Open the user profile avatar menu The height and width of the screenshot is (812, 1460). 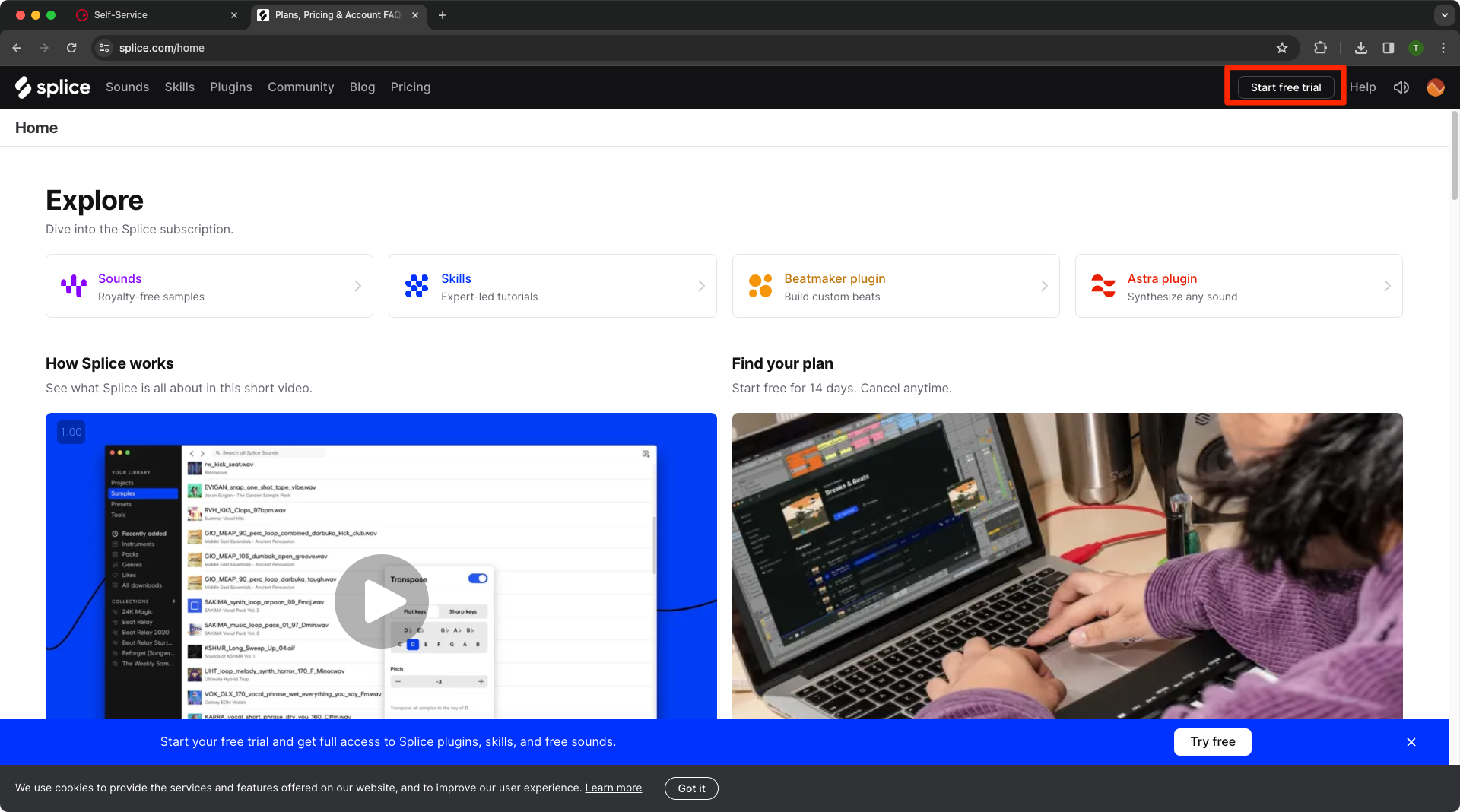[1436, 87]
